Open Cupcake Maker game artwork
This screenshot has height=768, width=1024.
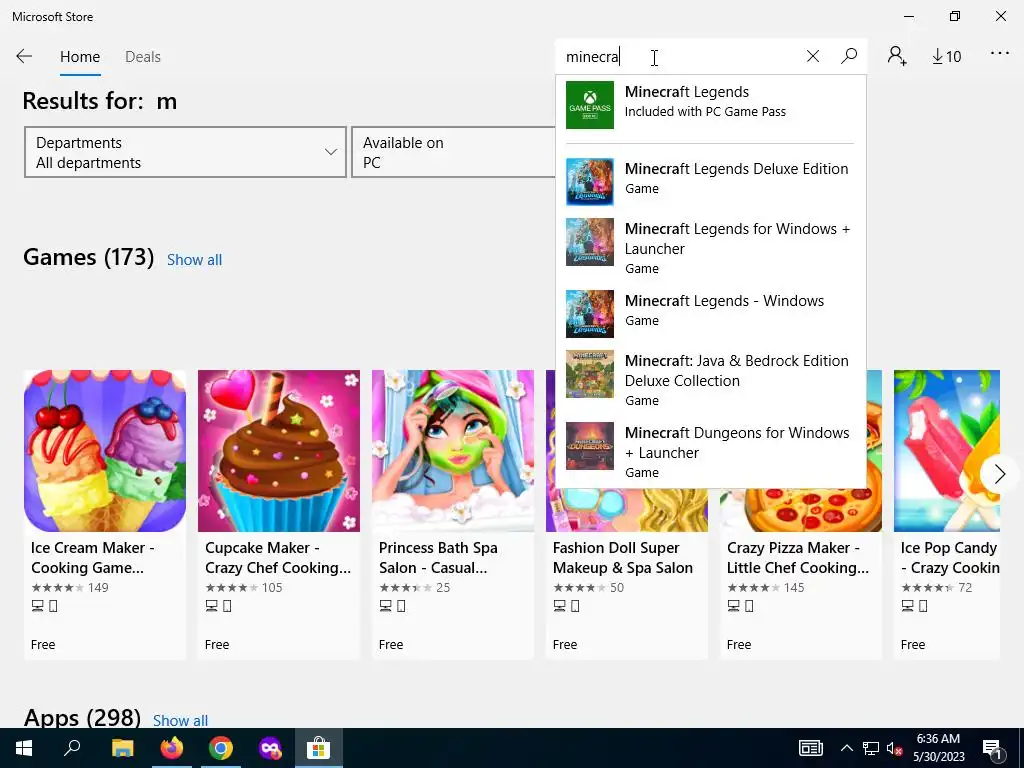pyautogui.click(x=279, y=451)
